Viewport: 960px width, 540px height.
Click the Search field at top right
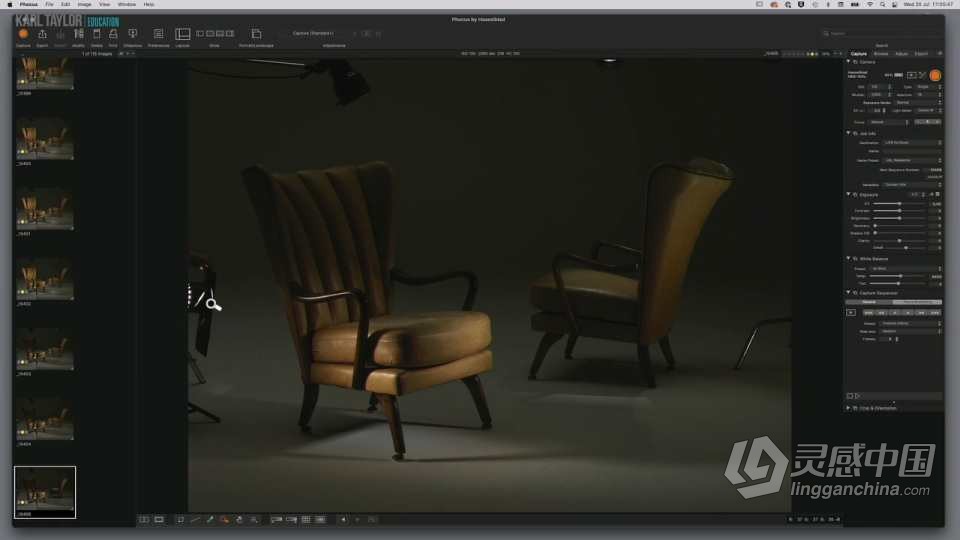(x=882, y=34)
